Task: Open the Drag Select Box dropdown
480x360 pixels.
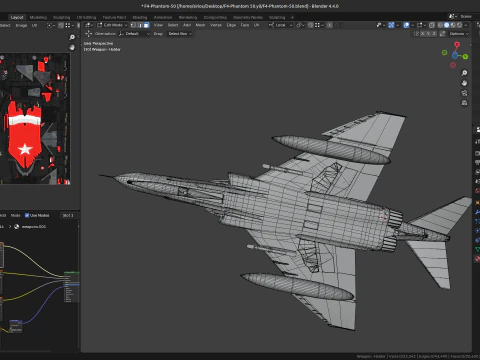Action: click(180, 34)
